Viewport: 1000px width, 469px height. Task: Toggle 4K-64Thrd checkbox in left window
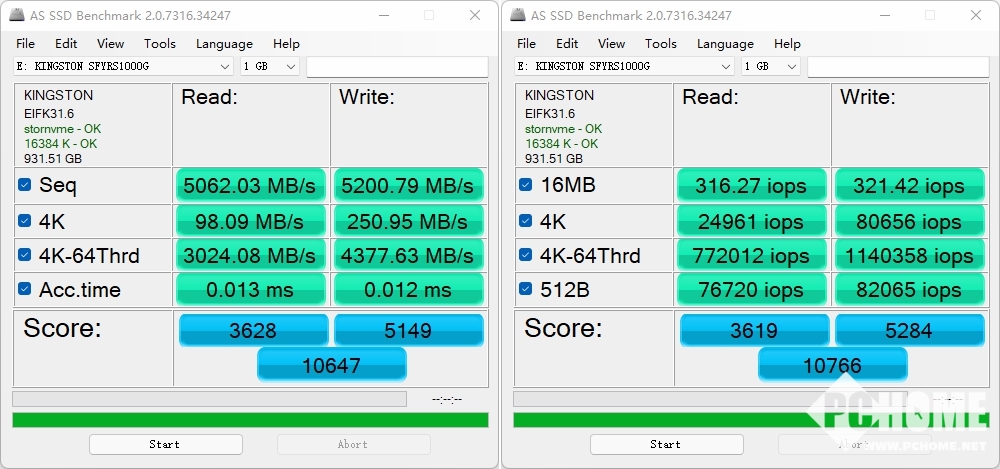pyautogui.click(x=24, y=255)
